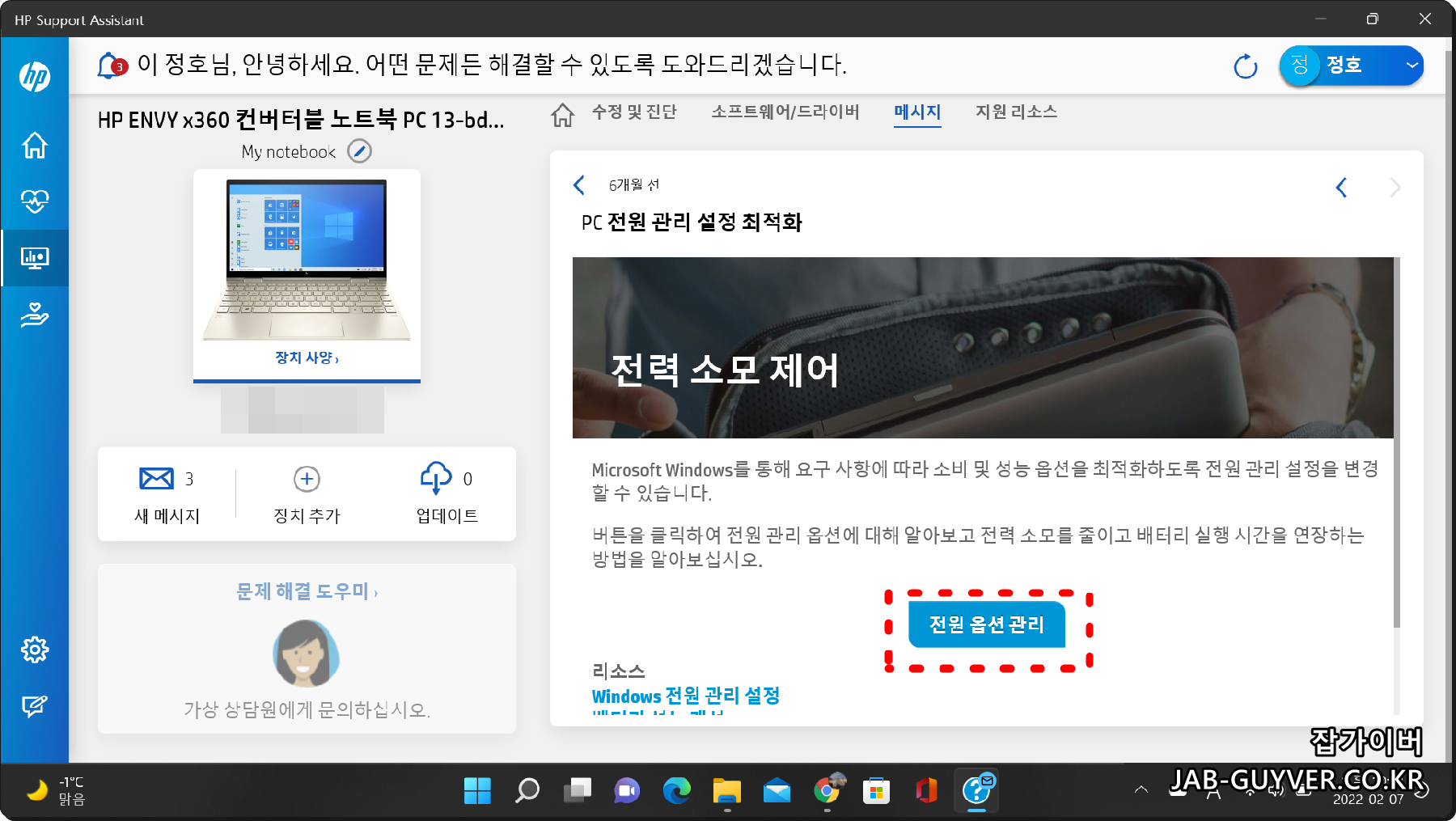Click 업데이트 label
This screenshot has width=1456, height=821.
[x=447, y=516]
